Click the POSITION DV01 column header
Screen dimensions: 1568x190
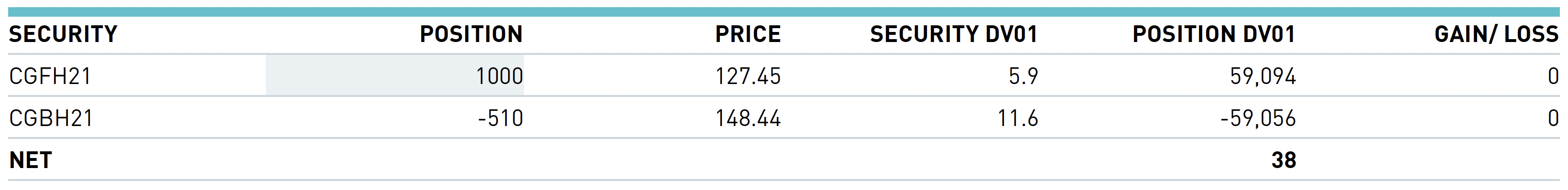(x=1214, y=34)
